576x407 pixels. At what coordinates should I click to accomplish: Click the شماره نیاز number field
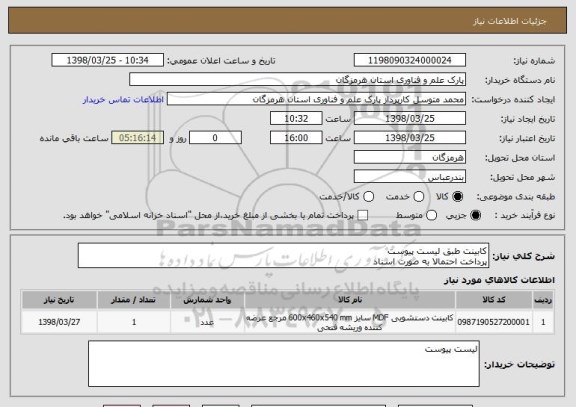click(410, 60)
